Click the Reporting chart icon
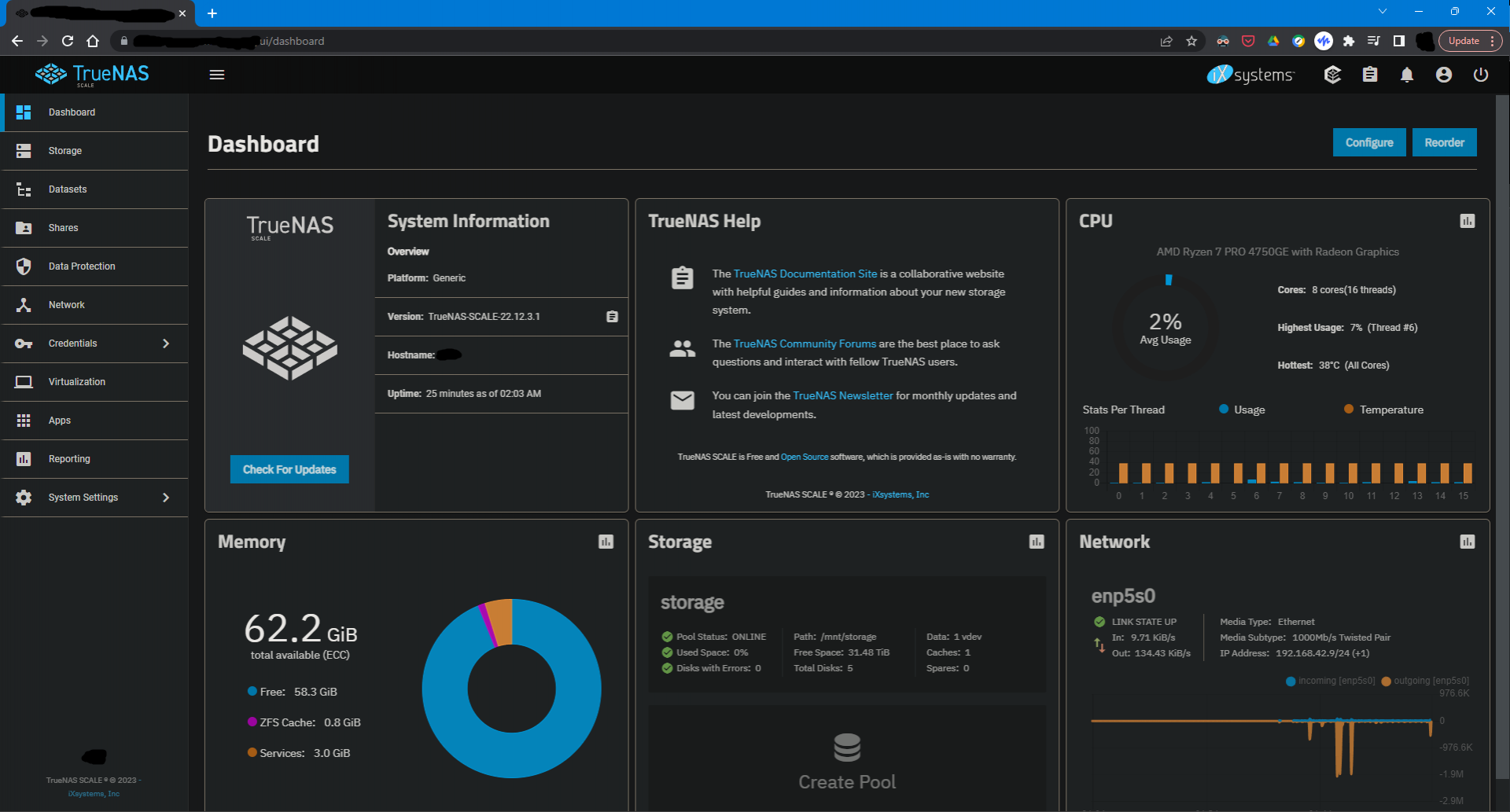1510x812 pixels. click(24, 459)
